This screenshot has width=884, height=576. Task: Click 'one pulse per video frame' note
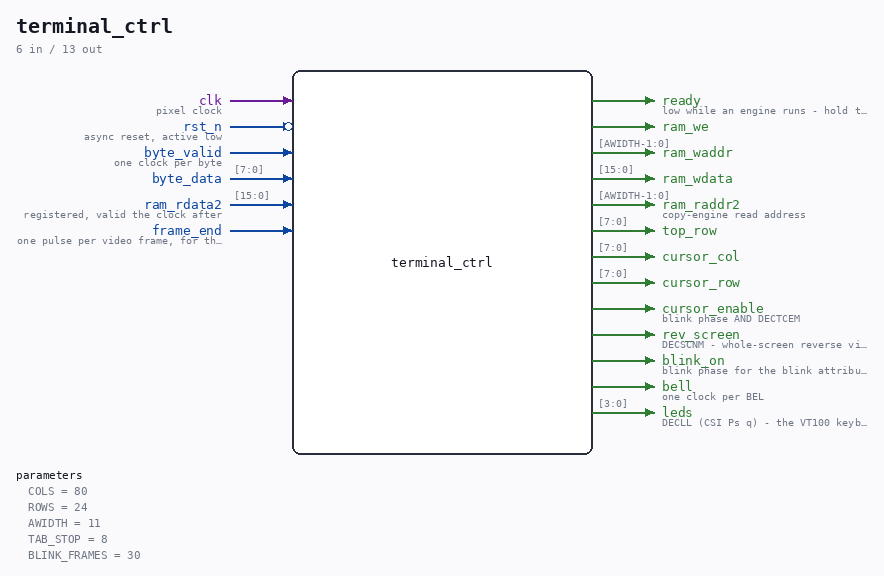coord(120,241)
